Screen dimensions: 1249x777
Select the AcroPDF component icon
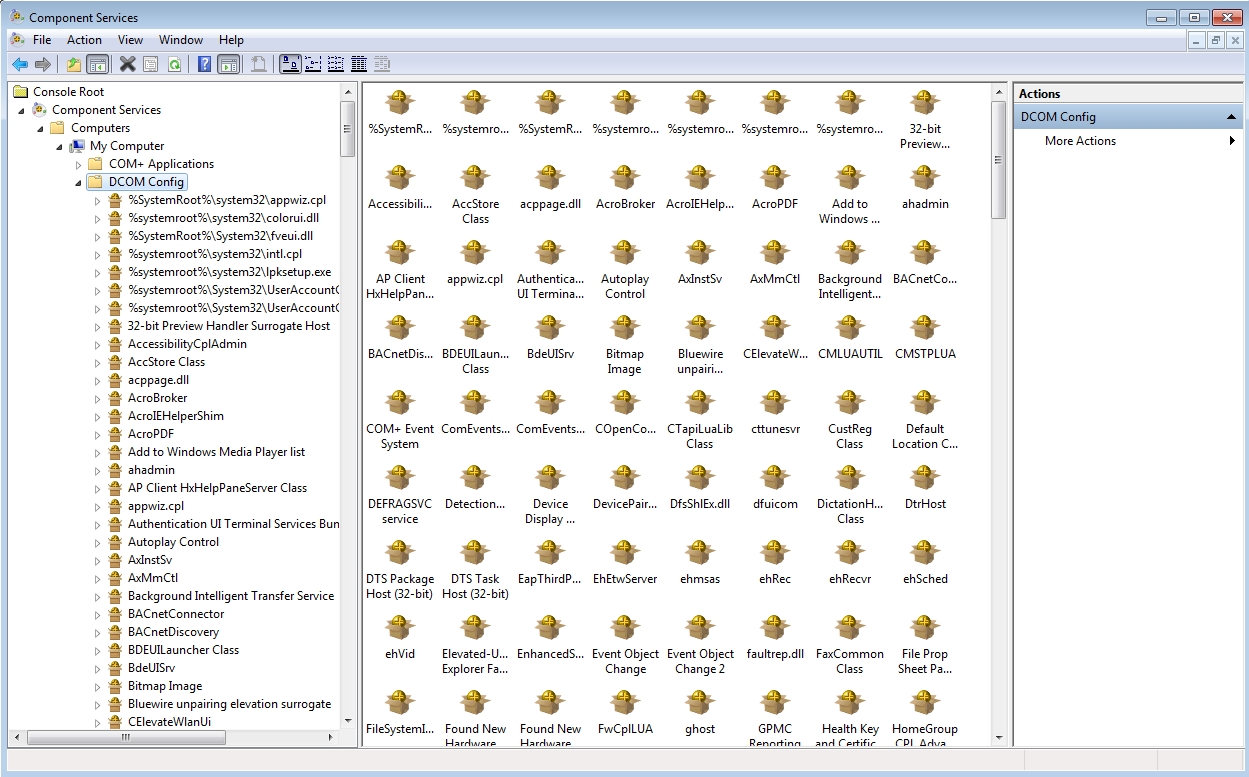[774, 177]
